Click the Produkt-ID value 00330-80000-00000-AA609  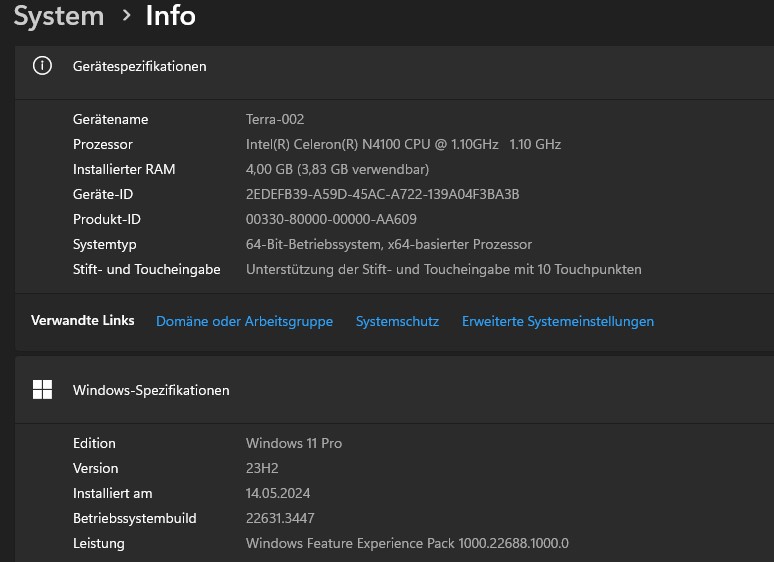click(x=331, y=219)
